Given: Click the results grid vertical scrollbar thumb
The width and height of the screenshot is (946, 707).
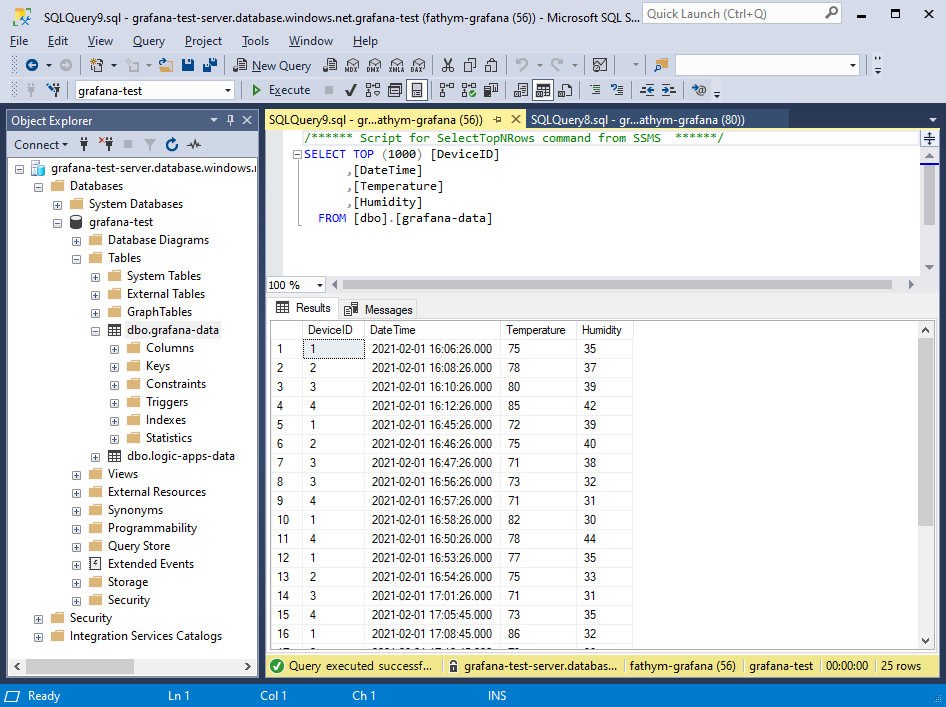Looking at the screenshot, I should click(925, 432).
